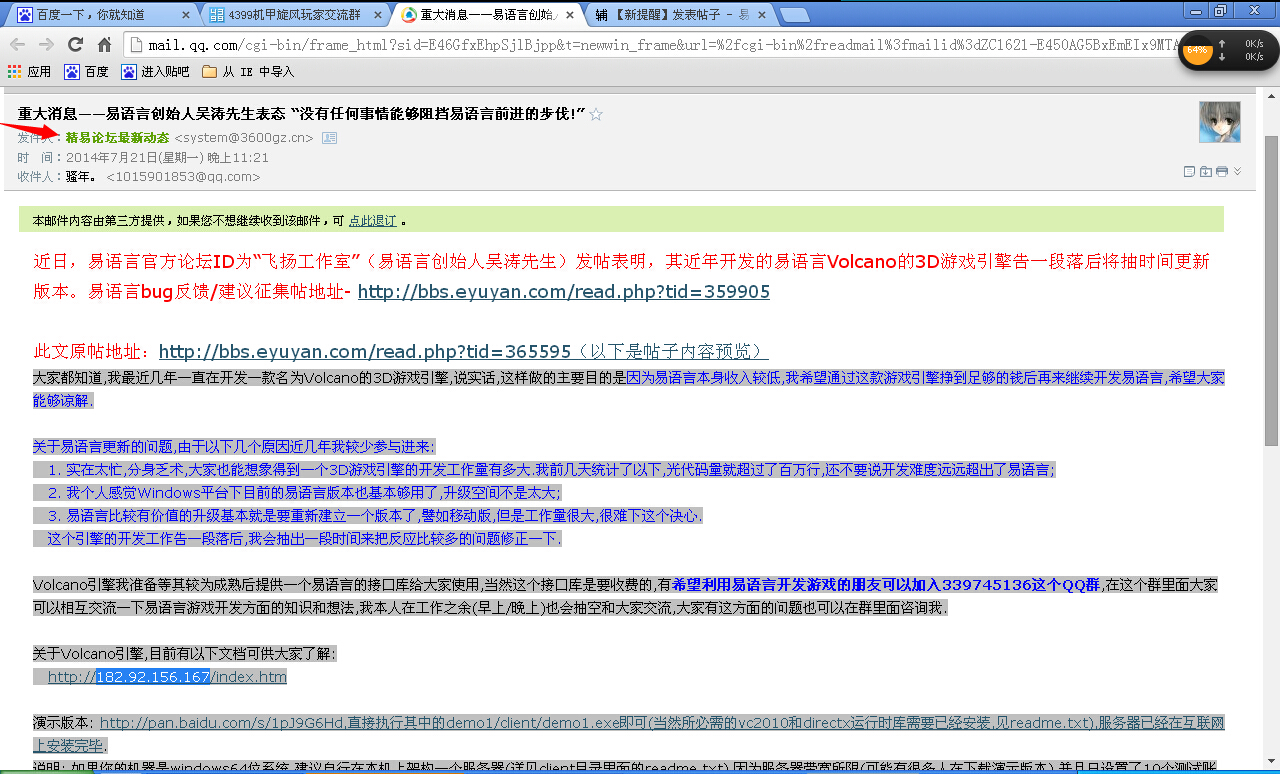Minimize the browser window
Viewport: 1280px width, 774px height.
[x=1196, y=10]
